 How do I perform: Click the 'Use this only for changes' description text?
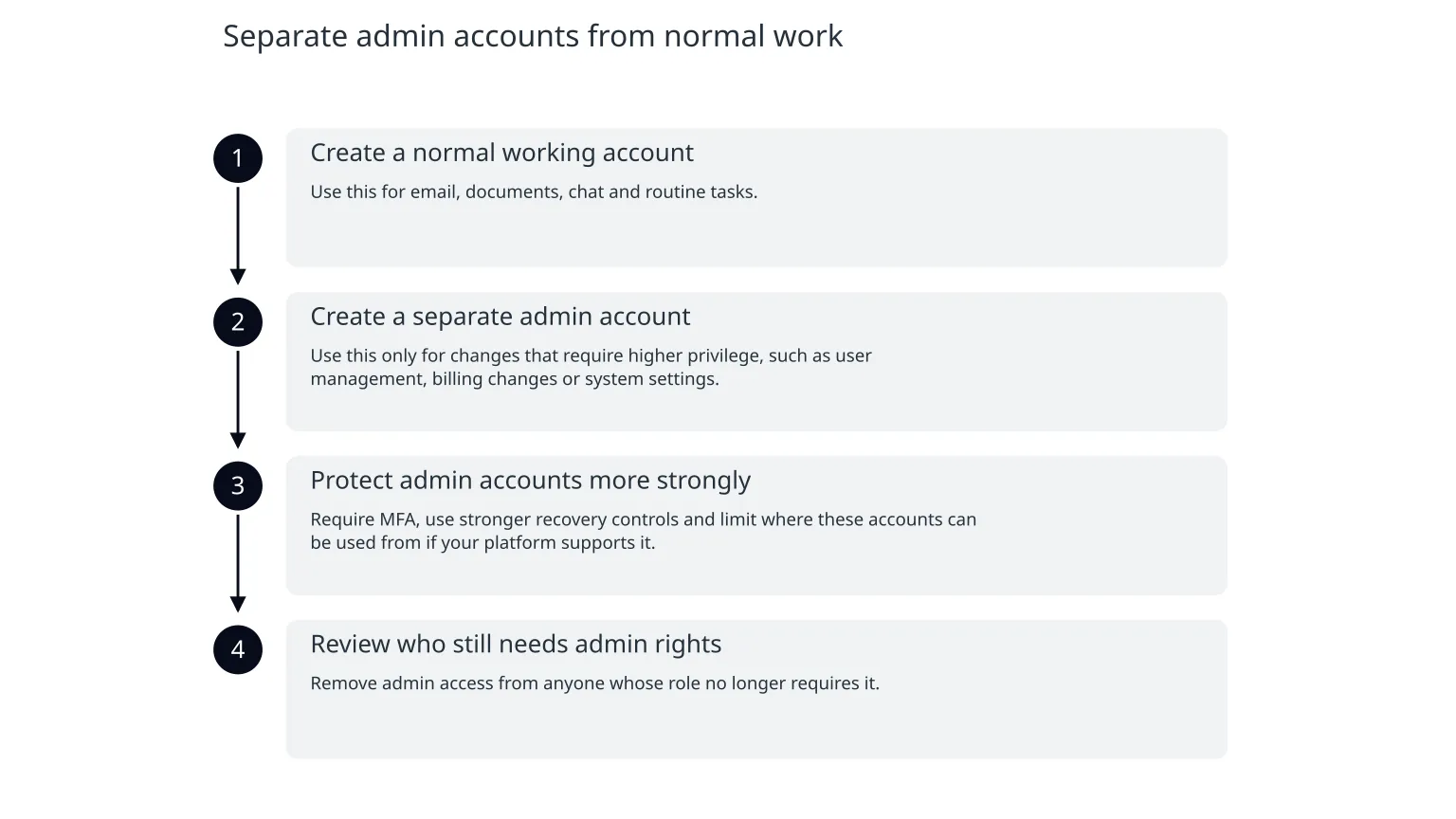591,367
